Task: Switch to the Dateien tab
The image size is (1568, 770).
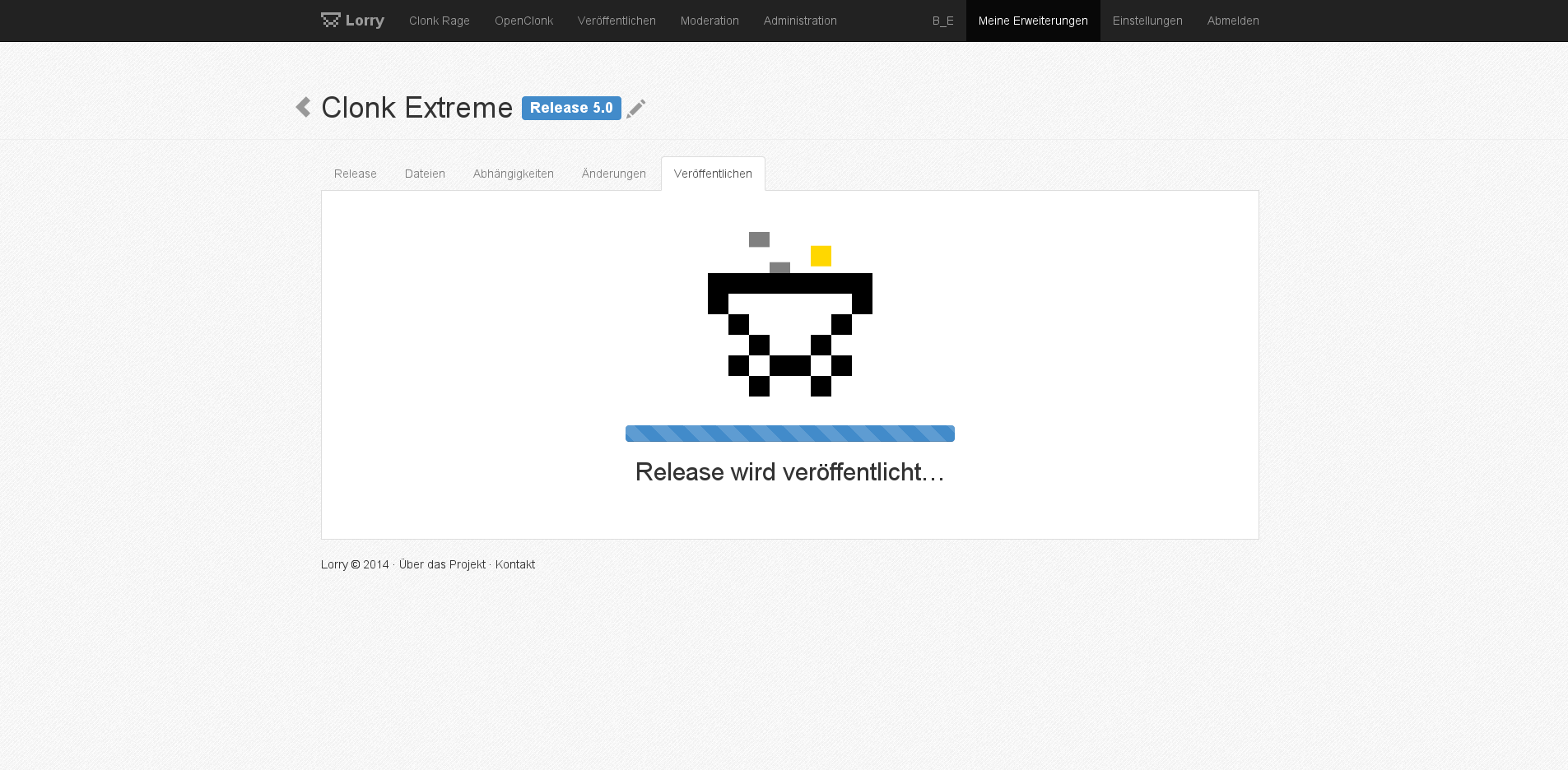Action: [x=425, y=174]
